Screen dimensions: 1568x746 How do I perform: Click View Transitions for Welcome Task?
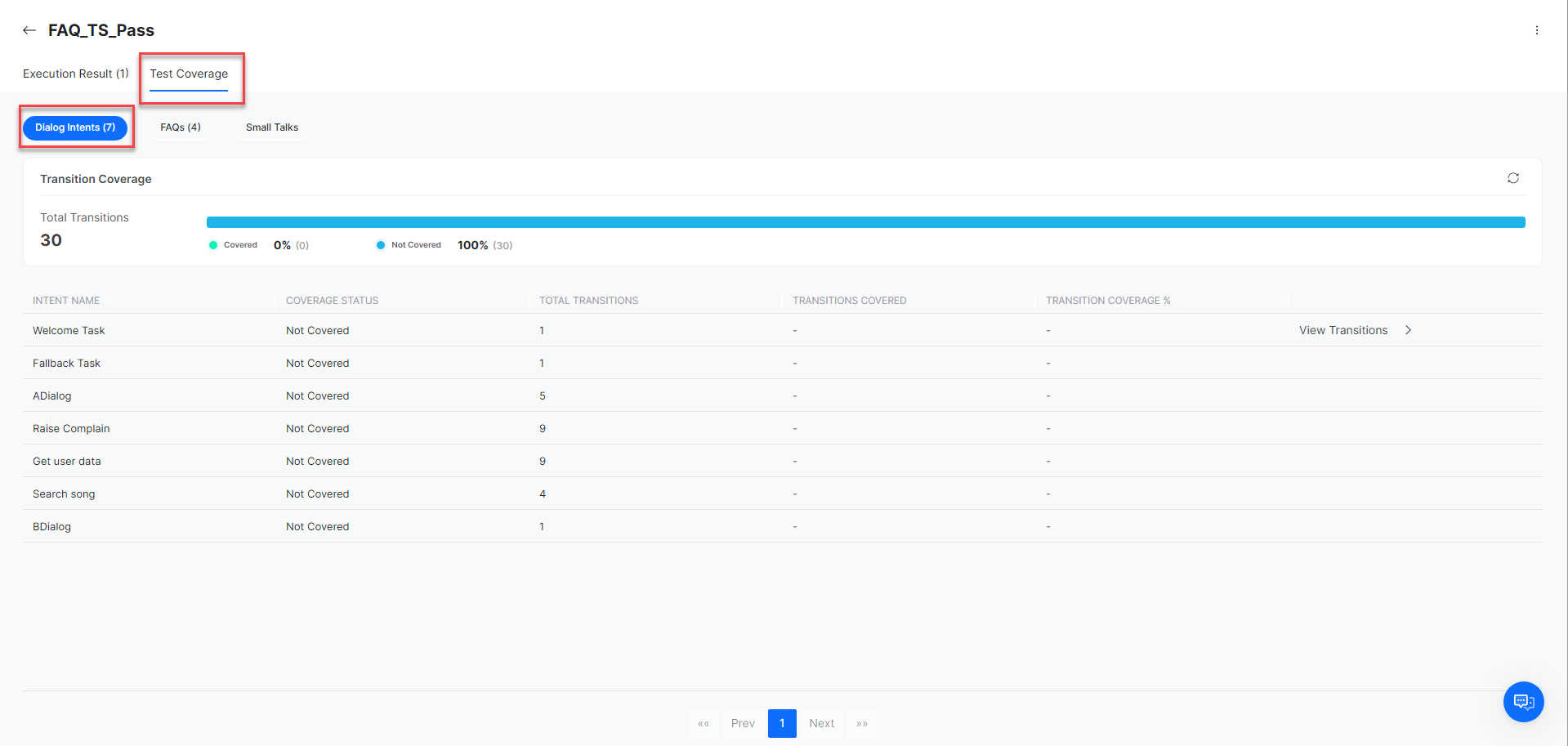click(x=1342, y=330)
